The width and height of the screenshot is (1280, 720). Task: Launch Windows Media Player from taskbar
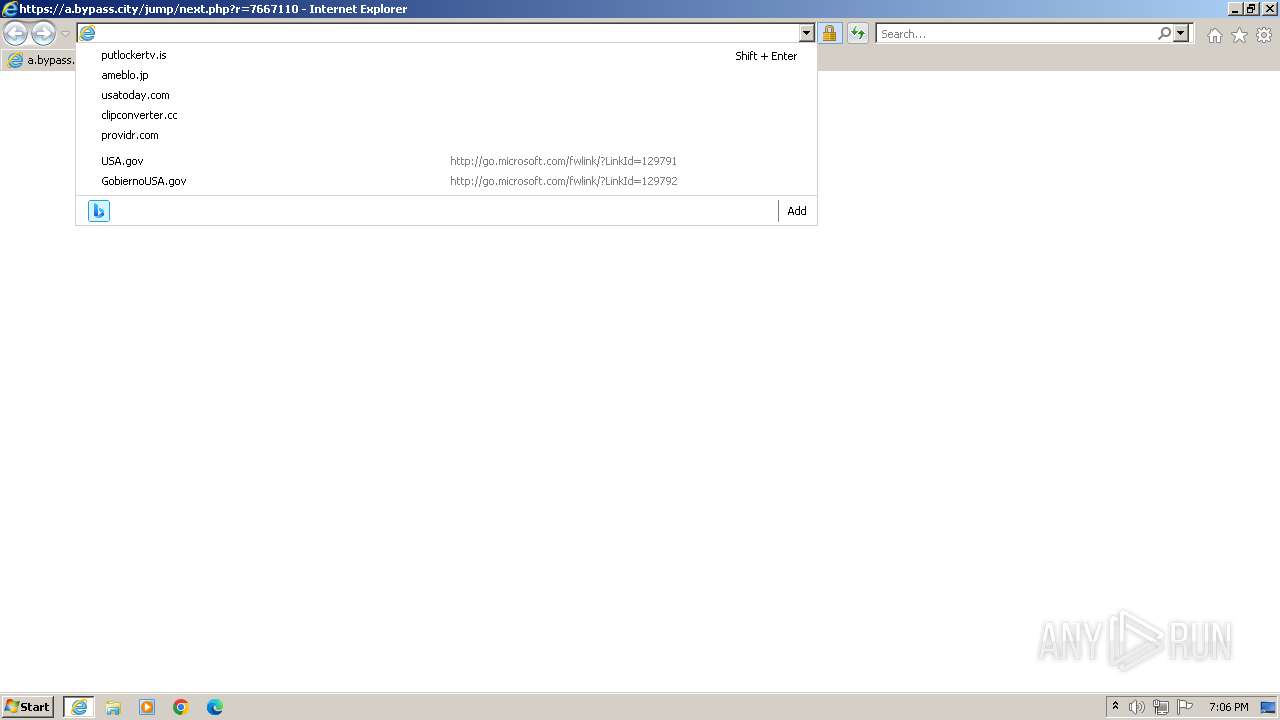tap(147, 707)
